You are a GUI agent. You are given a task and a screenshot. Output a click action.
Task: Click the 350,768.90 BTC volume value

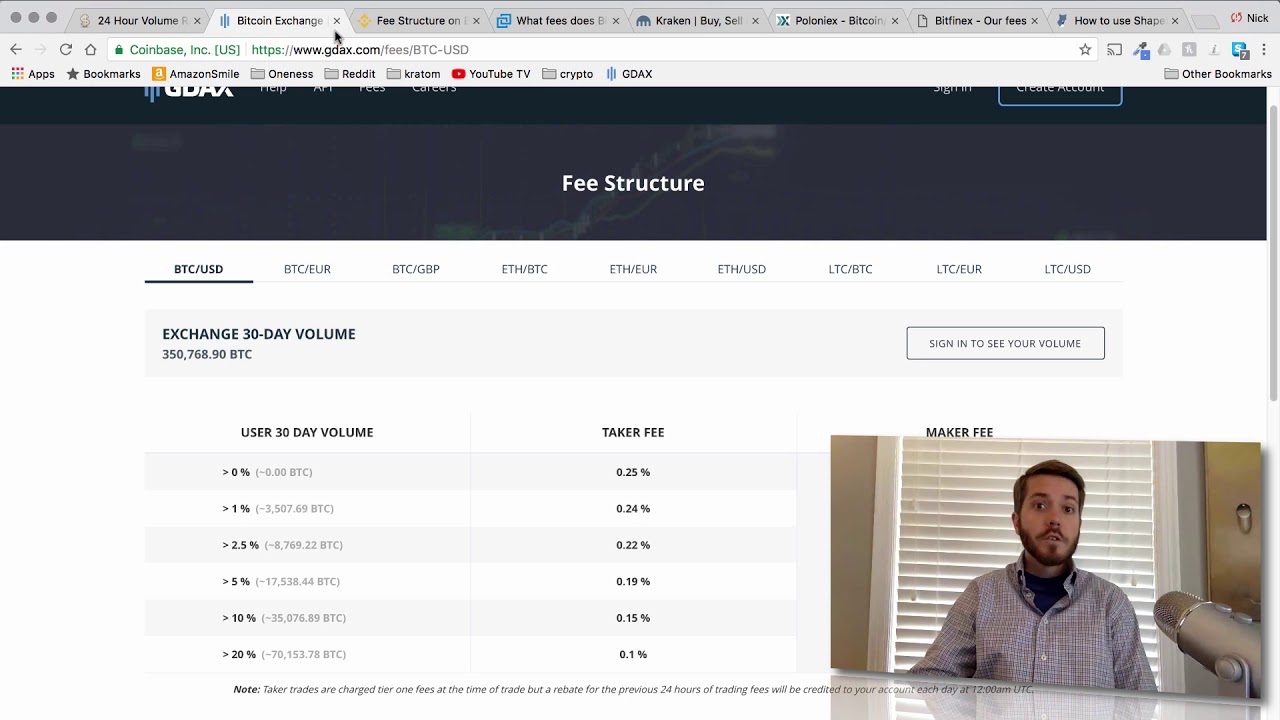207,354
